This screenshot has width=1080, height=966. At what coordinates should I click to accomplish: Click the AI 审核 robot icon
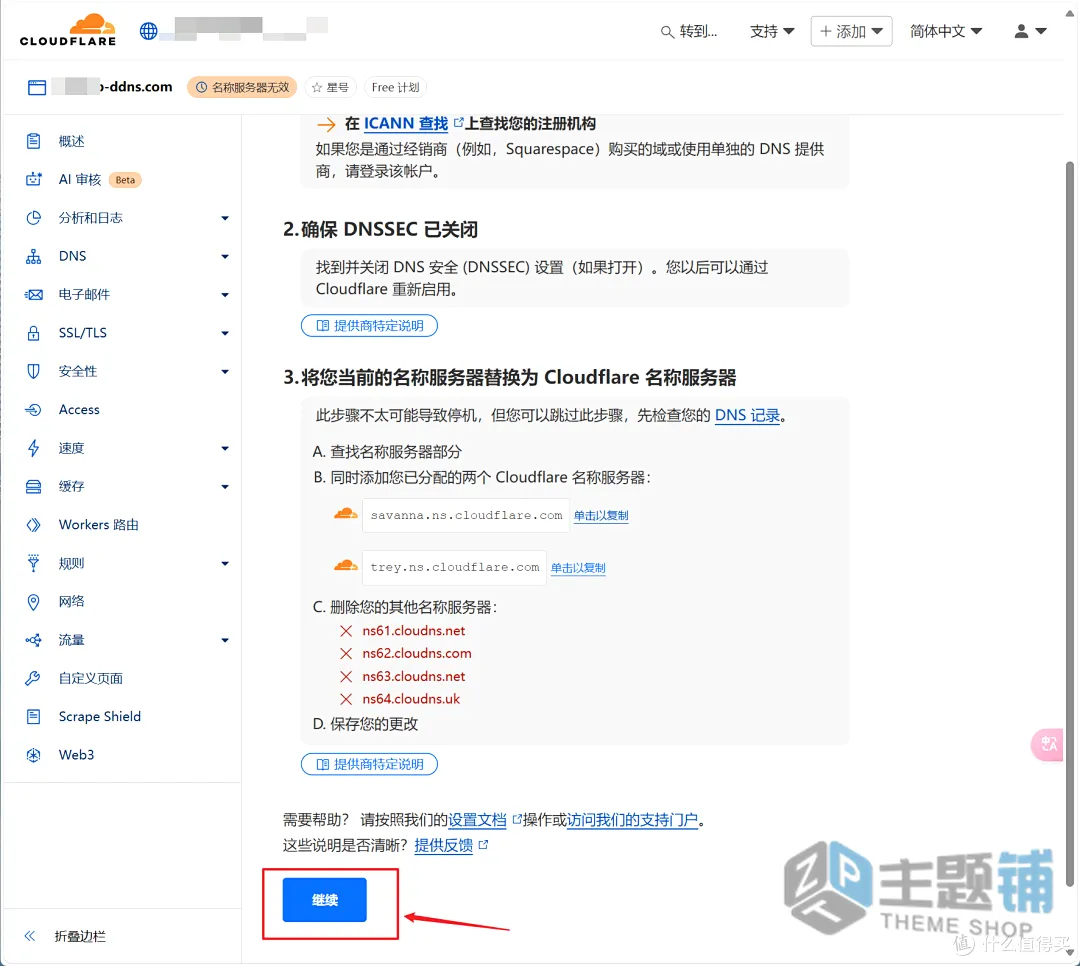tap(33, 180)
